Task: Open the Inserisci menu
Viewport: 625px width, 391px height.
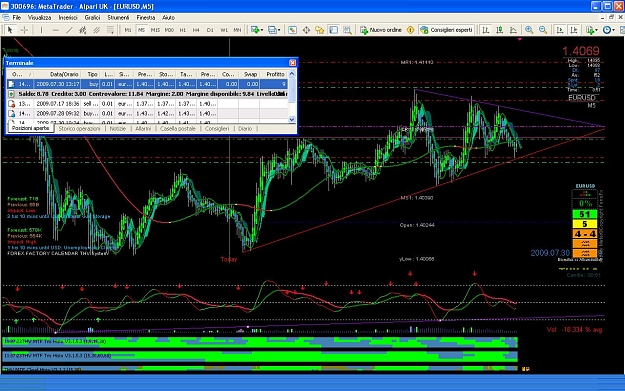Action: click(x=68, y=18)
